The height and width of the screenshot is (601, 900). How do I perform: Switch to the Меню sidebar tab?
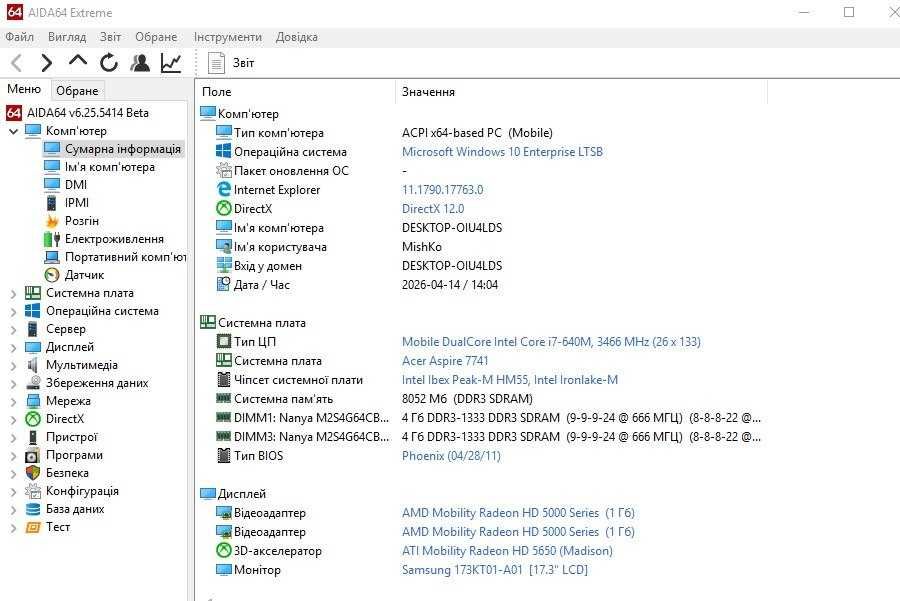(x=24, y=89)
